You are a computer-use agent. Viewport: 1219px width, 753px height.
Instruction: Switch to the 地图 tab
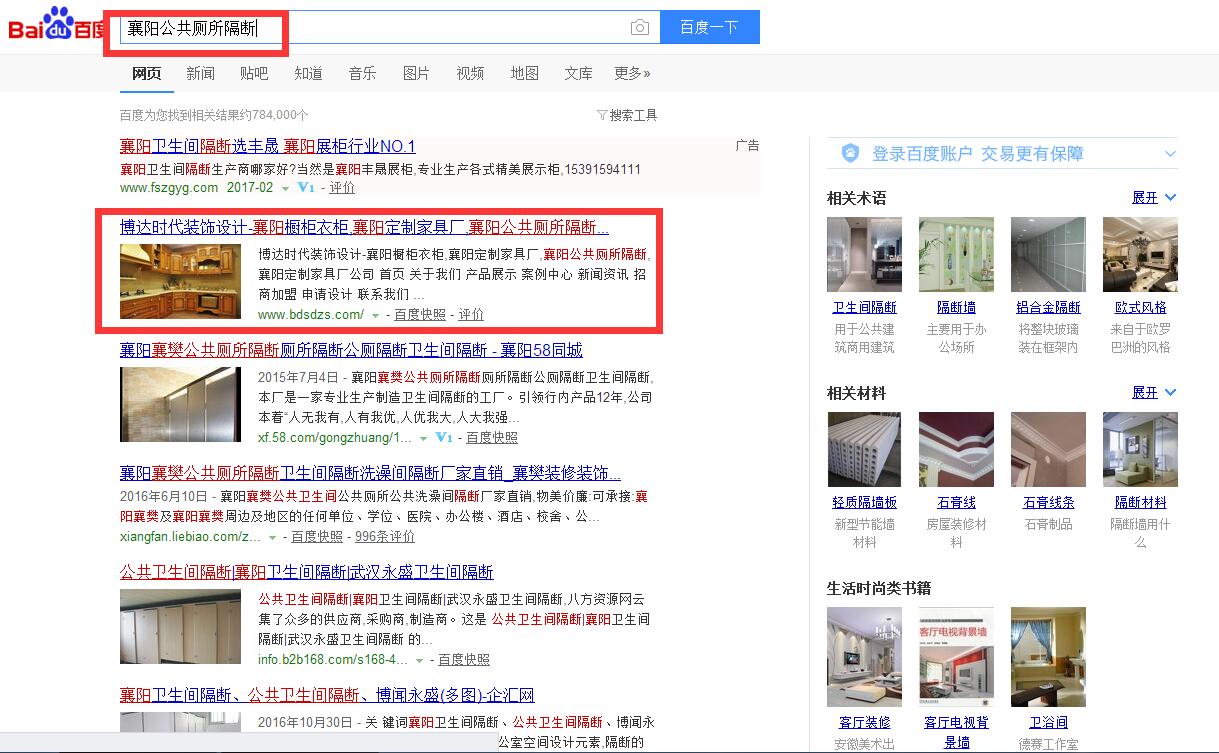tap(524, 73)
